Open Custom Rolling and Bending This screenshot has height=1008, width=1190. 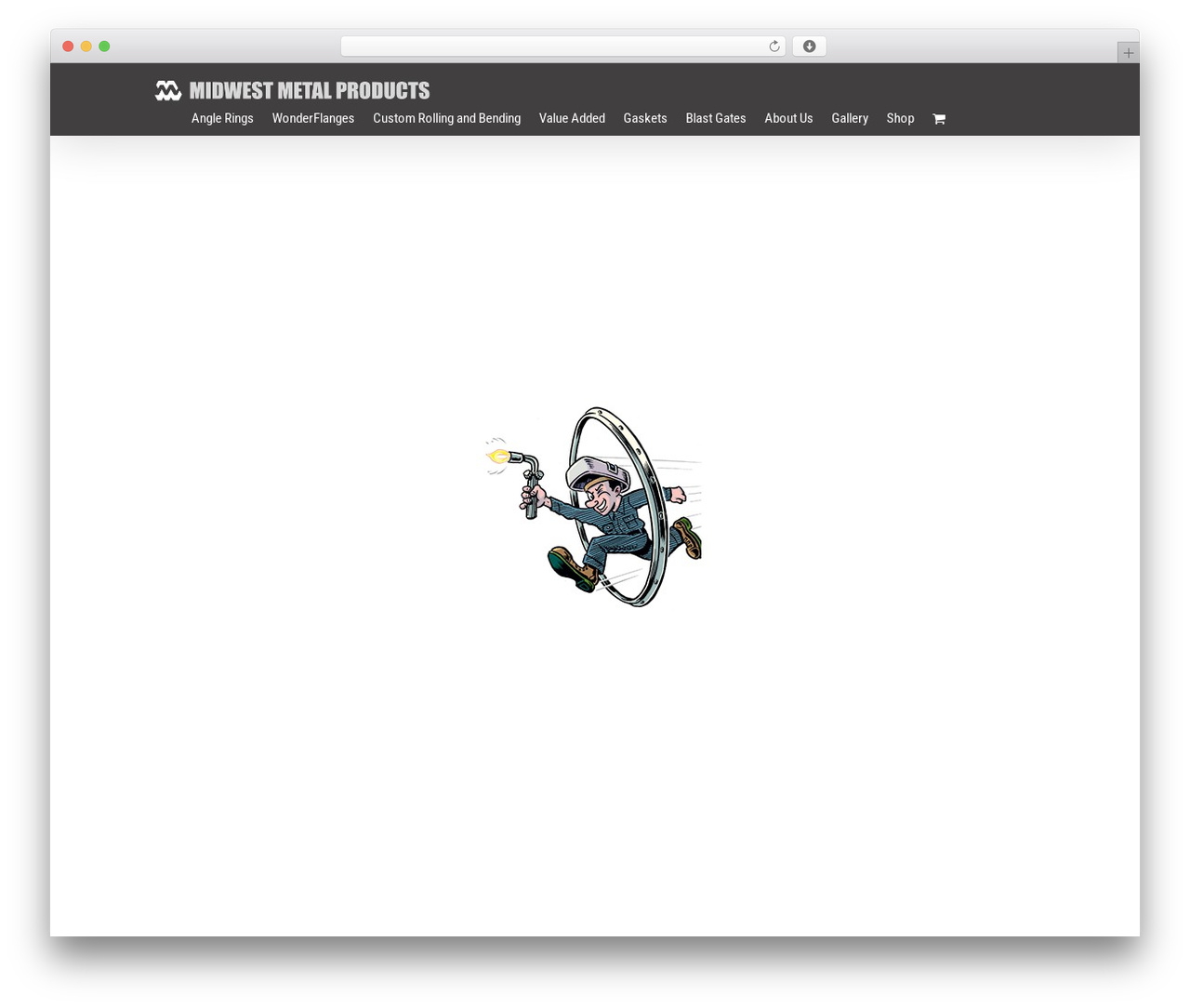tap(447, 118)
